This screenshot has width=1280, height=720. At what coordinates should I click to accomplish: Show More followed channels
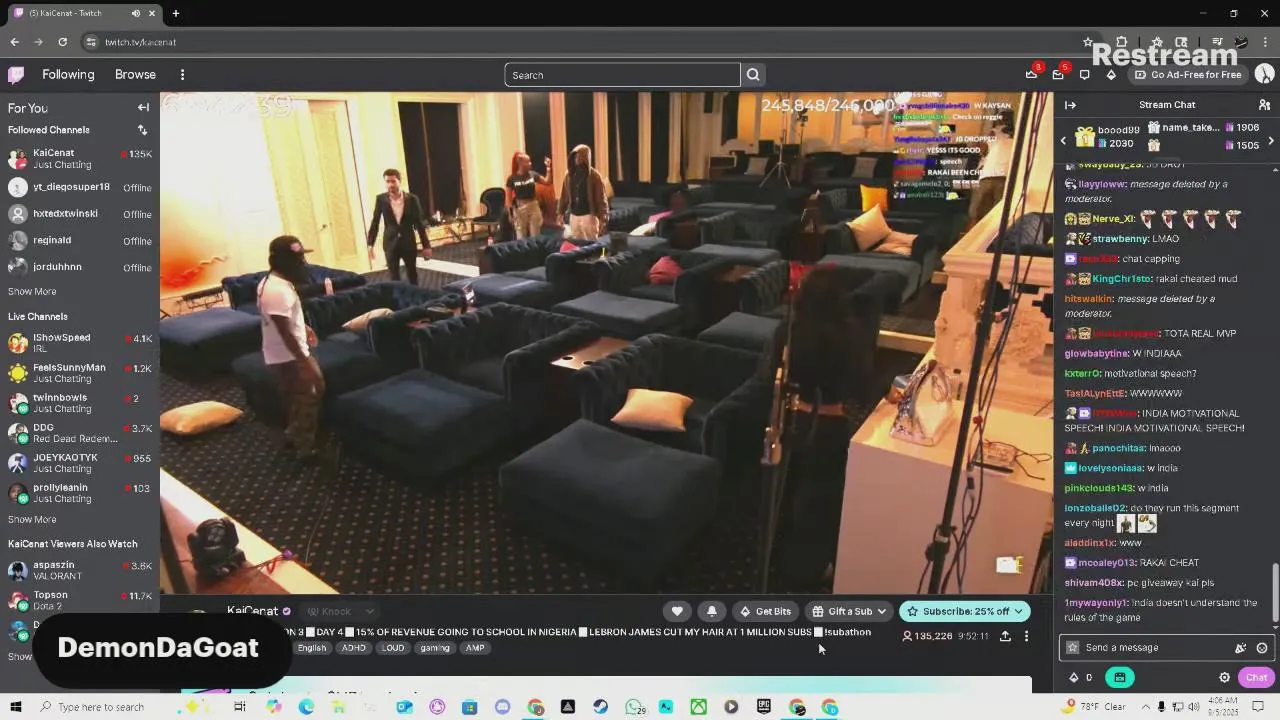[32, 292]
